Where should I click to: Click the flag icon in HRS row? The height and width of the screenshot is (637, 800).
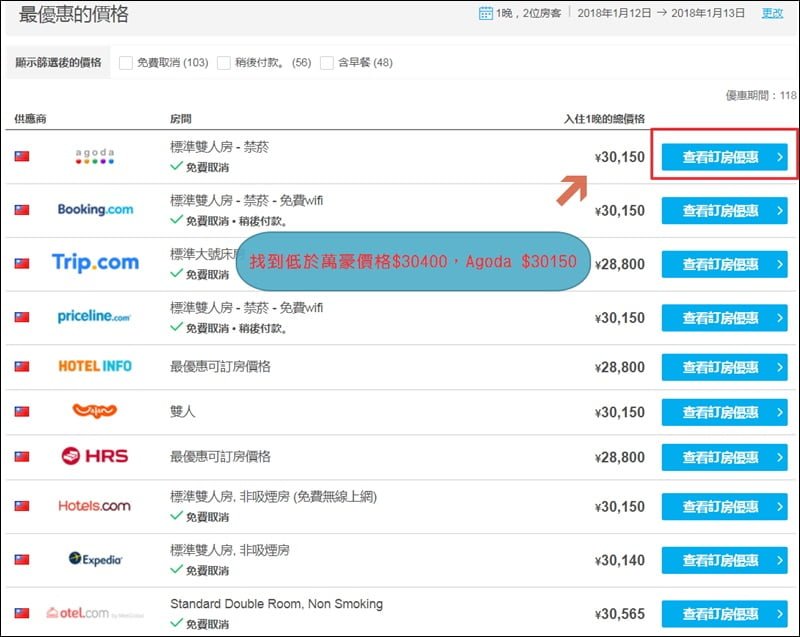[x=22, y=456]
